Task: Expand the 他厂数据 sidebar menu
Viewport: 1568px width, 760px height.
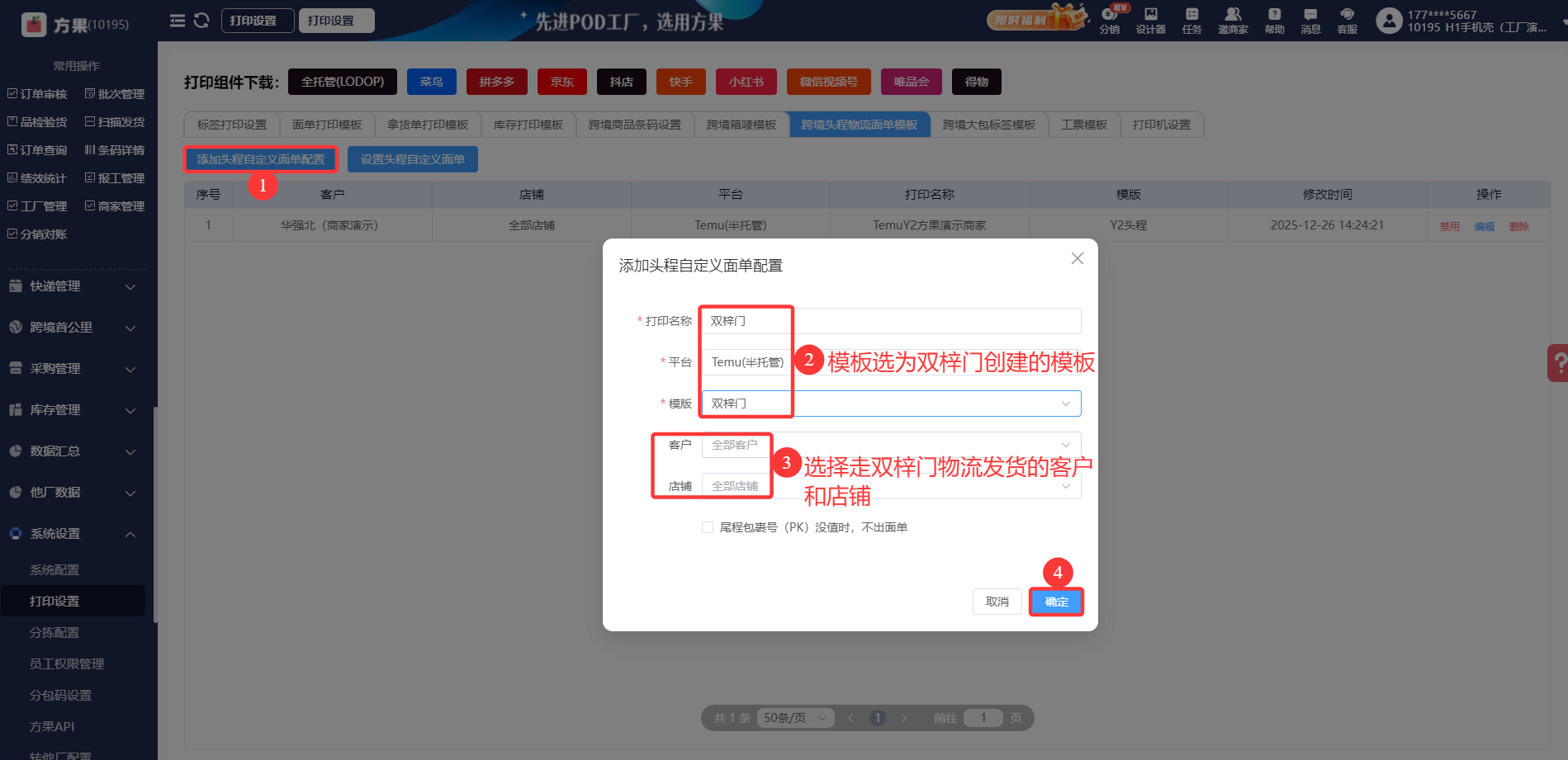Action: click(x=73, y=493)
